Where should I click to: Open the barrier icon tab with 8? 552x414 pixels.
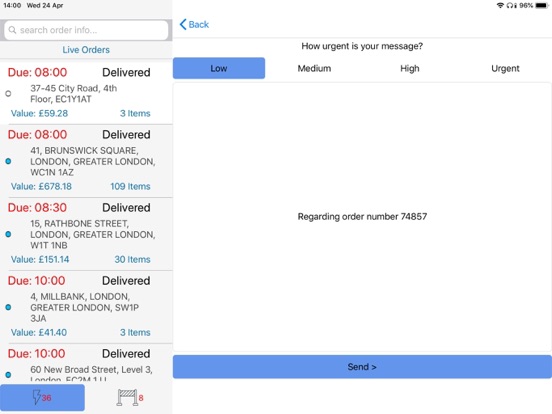tap(130, 397)
